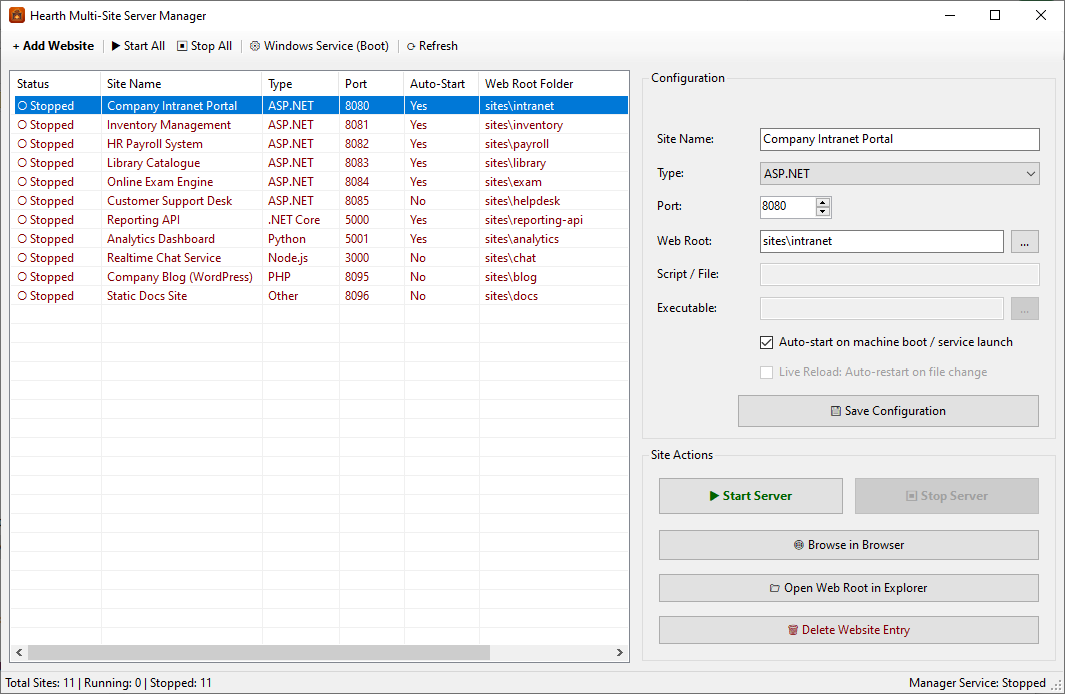Sort by the Port column header
Viewport: 1065px width, 694px height.
point(372,84)
